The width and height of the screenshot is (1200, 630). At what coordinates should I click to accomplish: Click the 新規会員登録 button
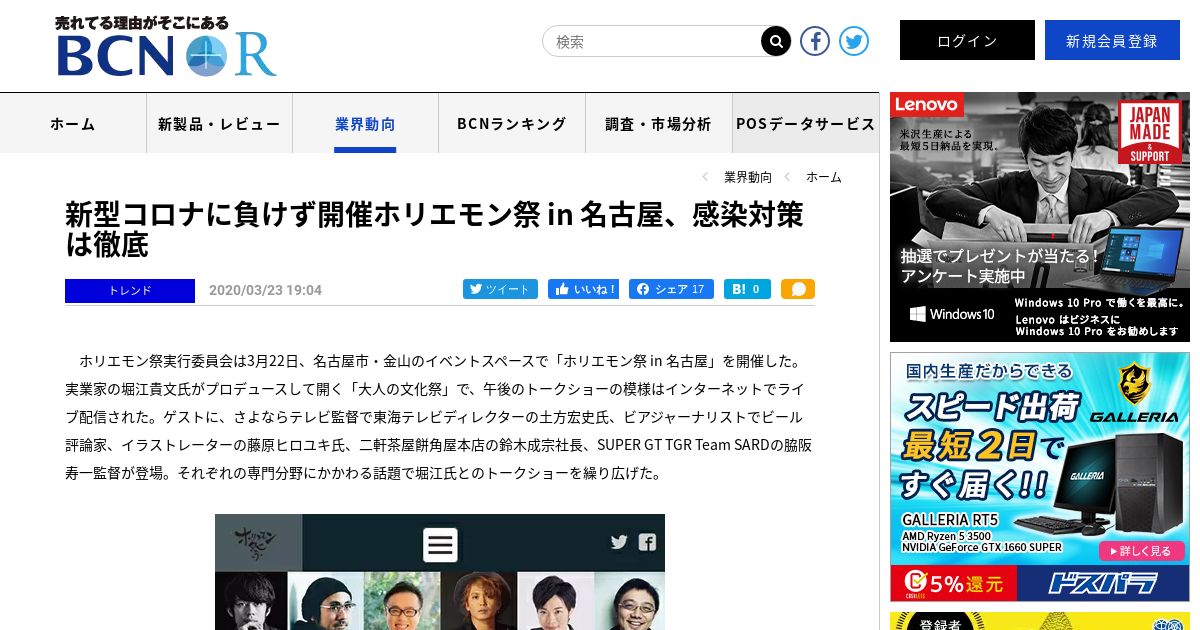tap(1112, 40)
